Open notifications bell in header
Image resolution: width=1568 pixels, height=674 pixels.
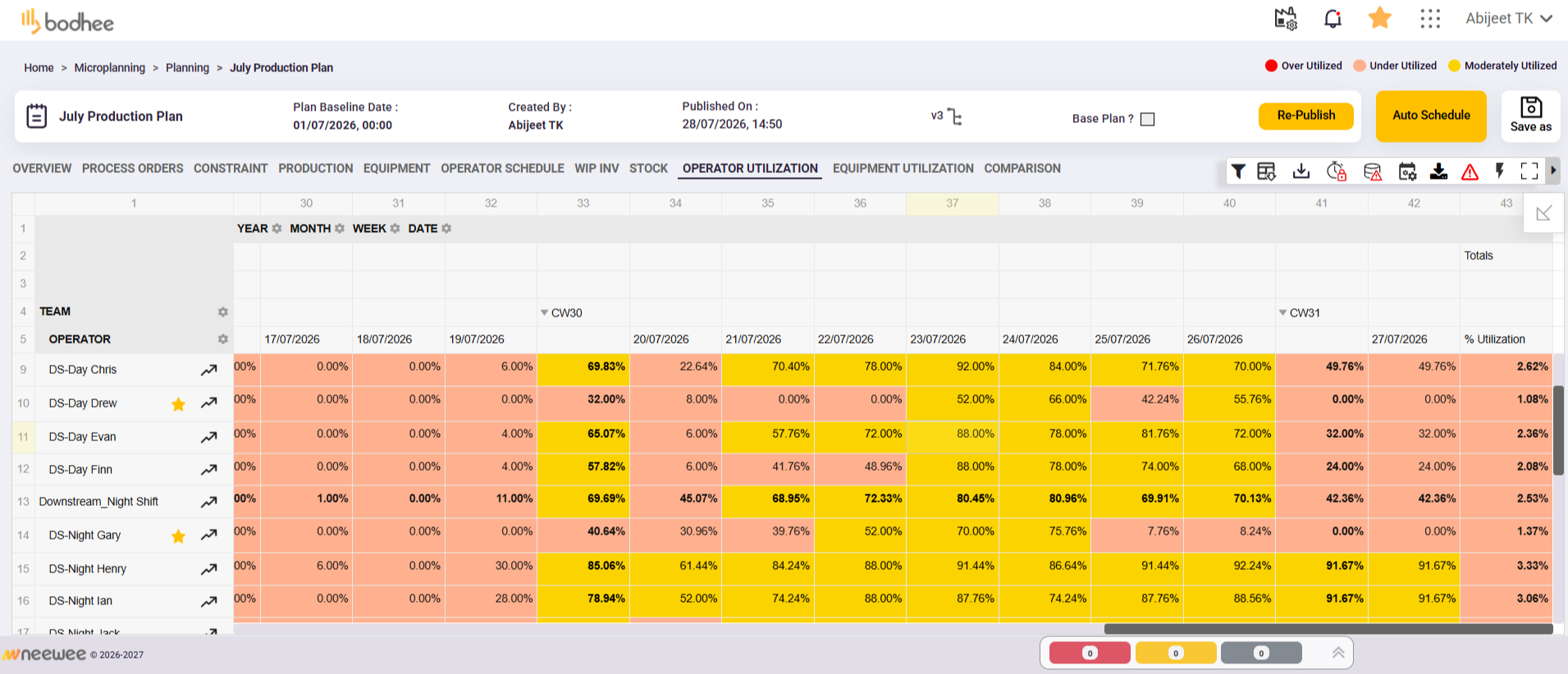pyautogui.click(x=1333, y=19)
